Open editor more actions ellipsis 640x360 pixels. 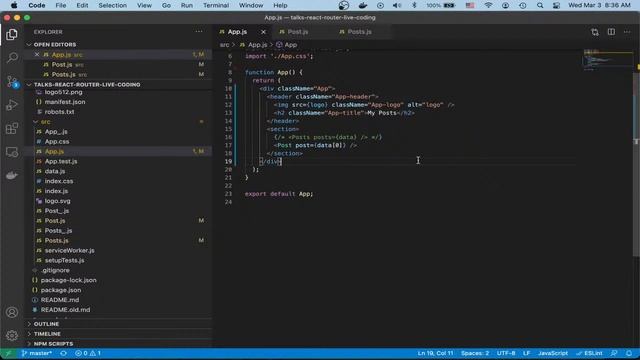pos(627,32)
